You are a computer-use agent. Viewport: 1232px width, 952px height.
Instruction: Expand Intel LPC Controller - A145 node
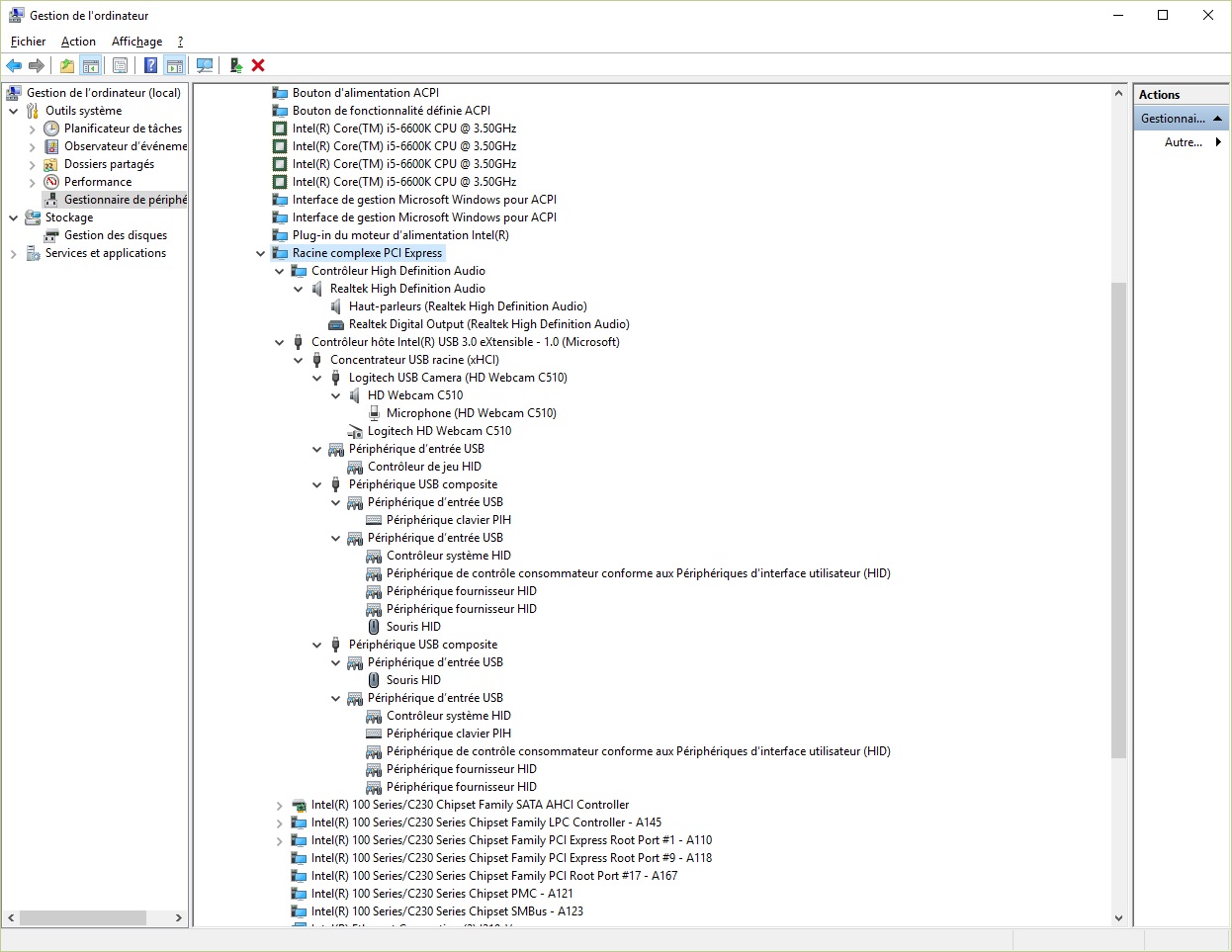pyautogui.click(x=280, y=822)
